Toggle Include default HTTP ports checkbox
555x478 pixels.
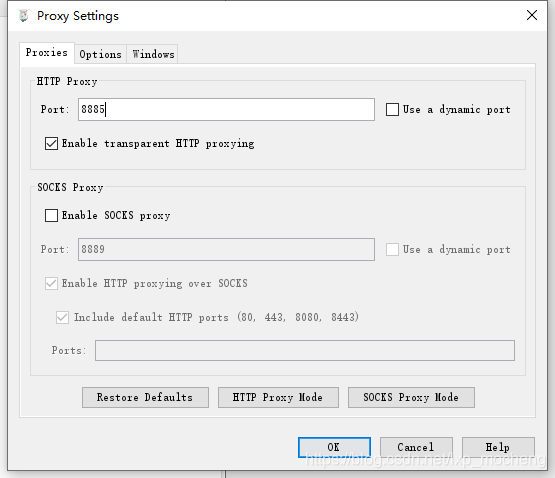[x=62, y=317]
